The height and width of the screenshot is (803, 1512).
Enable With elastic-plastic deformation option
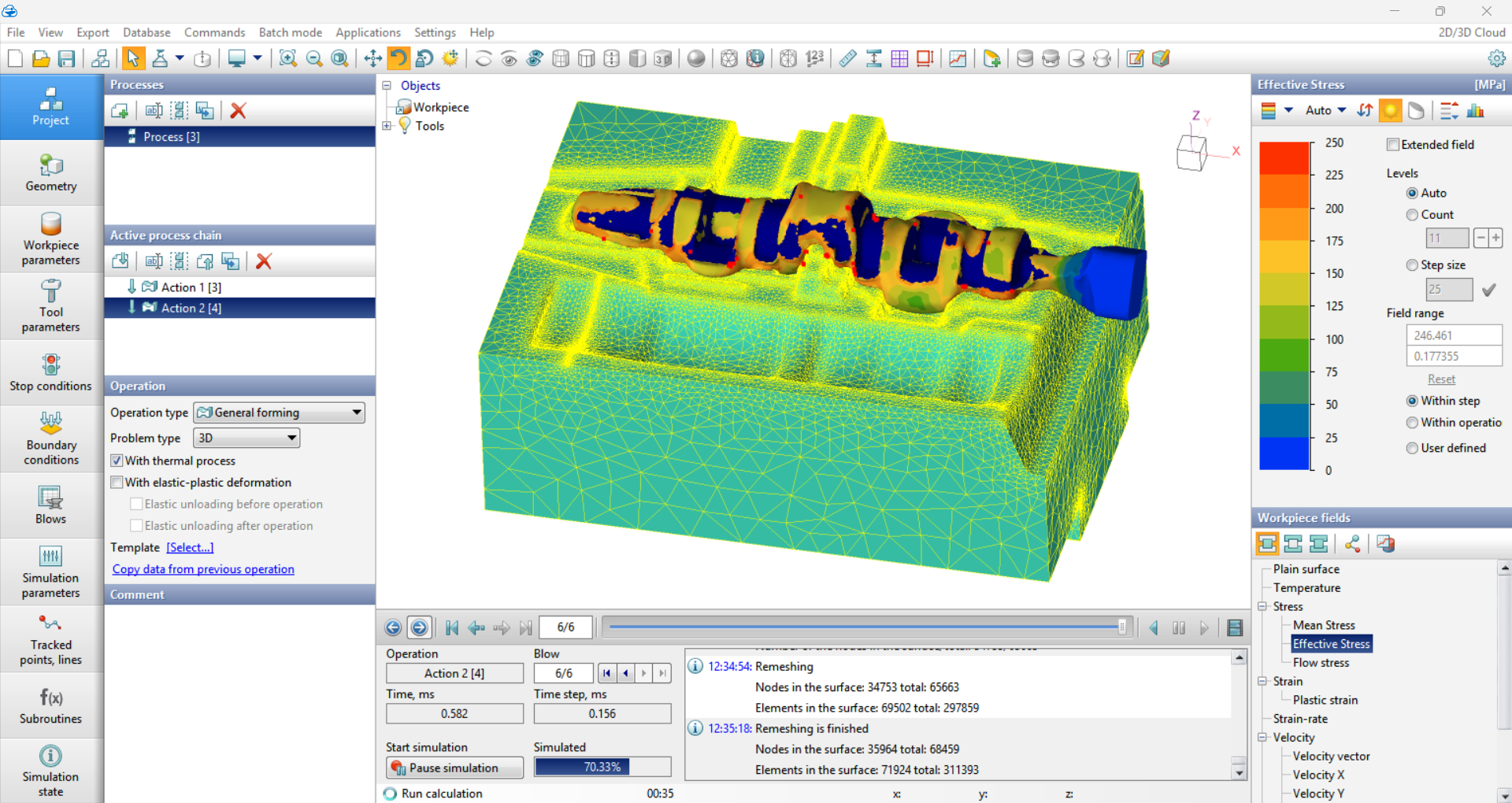[117, 483]
